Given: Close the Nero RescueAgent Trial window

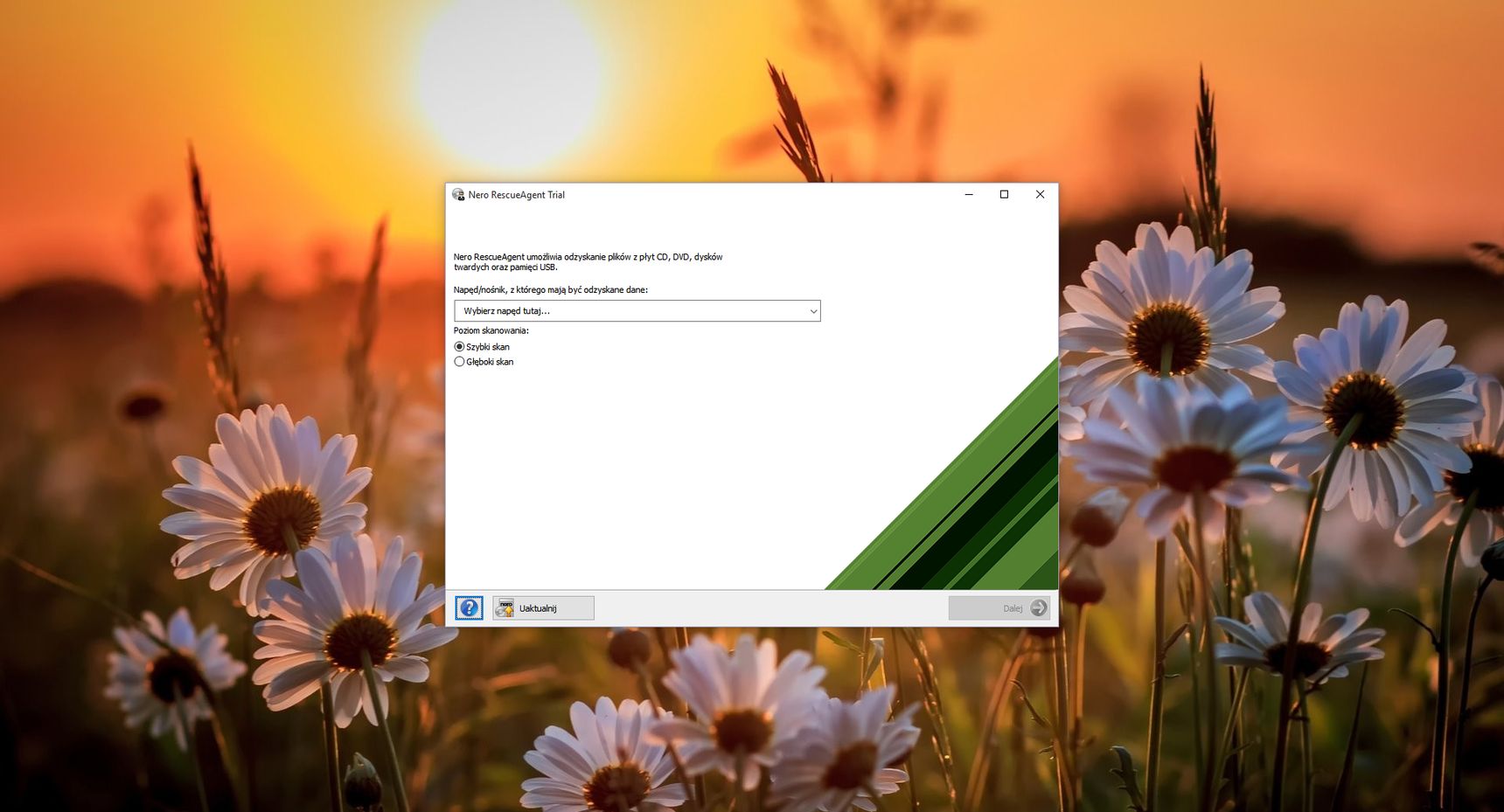Looking at the screenshot, I should tap(1040, 195).
